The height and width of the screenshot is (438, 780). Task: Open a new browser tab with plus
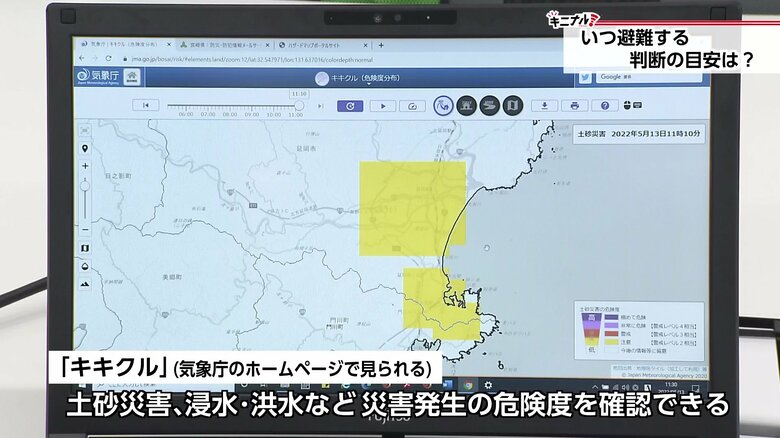click(381, 45)
